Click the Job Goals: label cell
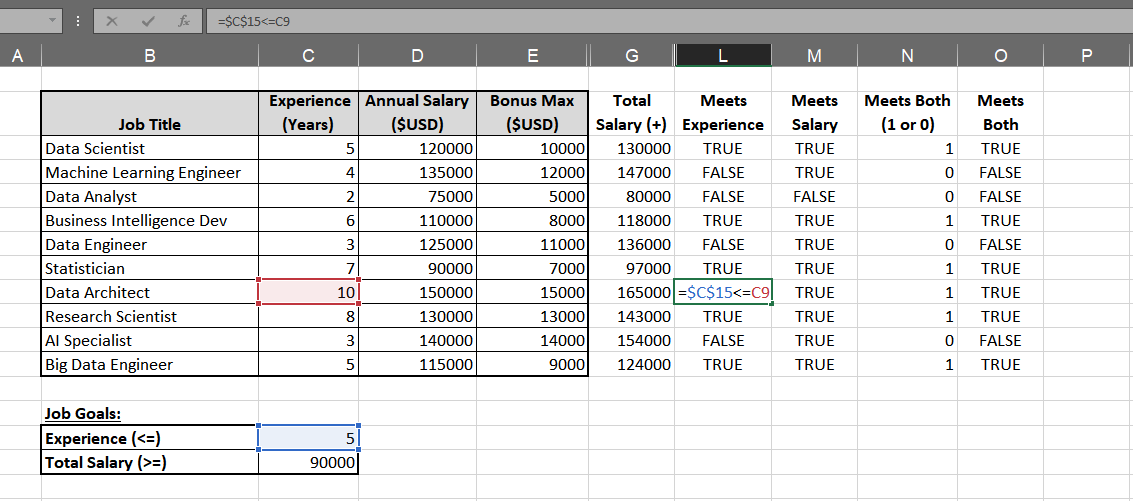The width and height of the screenshot is (1133, 501). [x=150, y=413]
